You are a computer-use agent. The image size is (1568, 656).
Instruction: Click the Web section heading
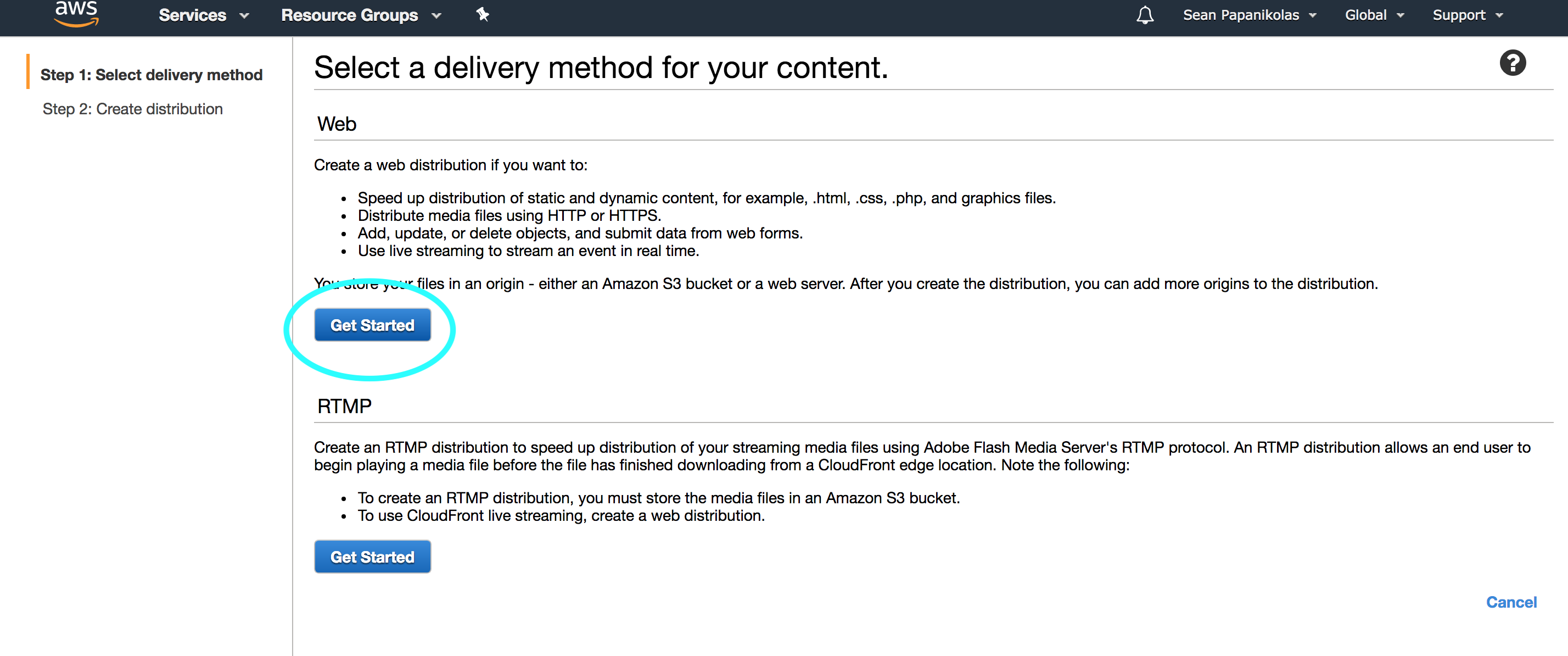[x=337, y=124]
